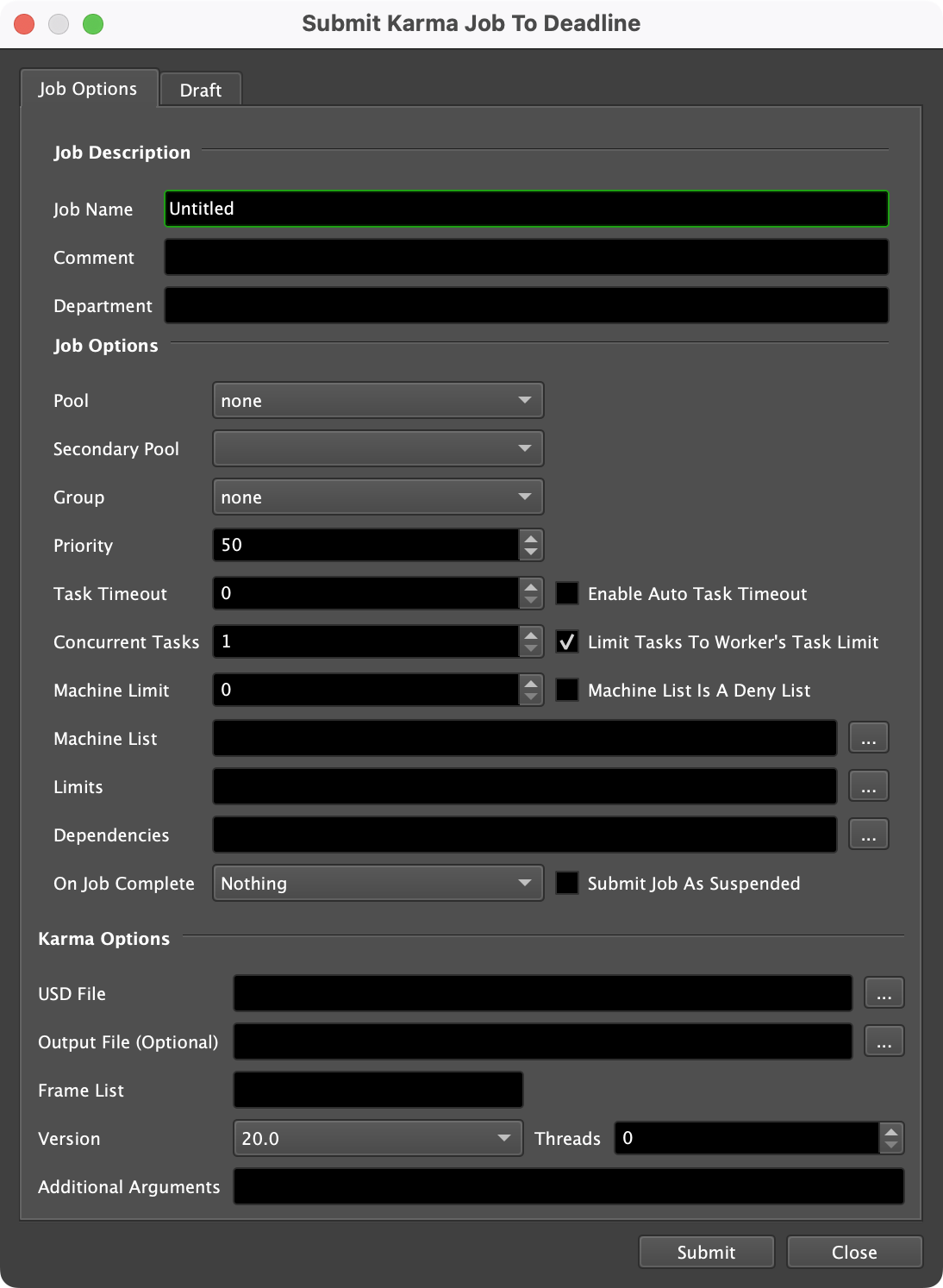The width and height of the screenshot is (943, 1288).
Task: Uncheck Limit Tasks To Worker's Task Limit
Action: [568, 641]
